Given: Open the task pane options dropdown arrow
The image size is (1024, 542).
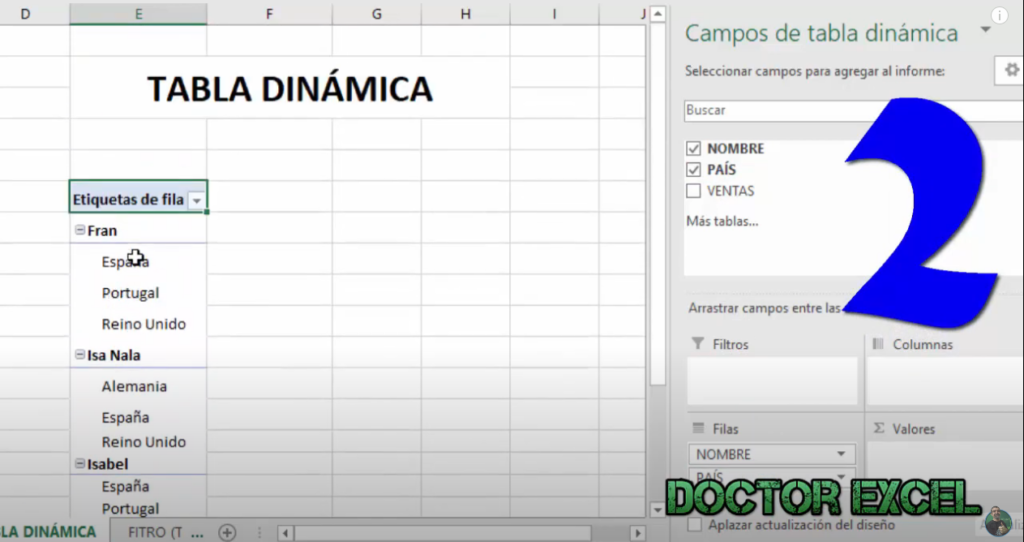Looking at the screenshot, I should coord(986,30).
